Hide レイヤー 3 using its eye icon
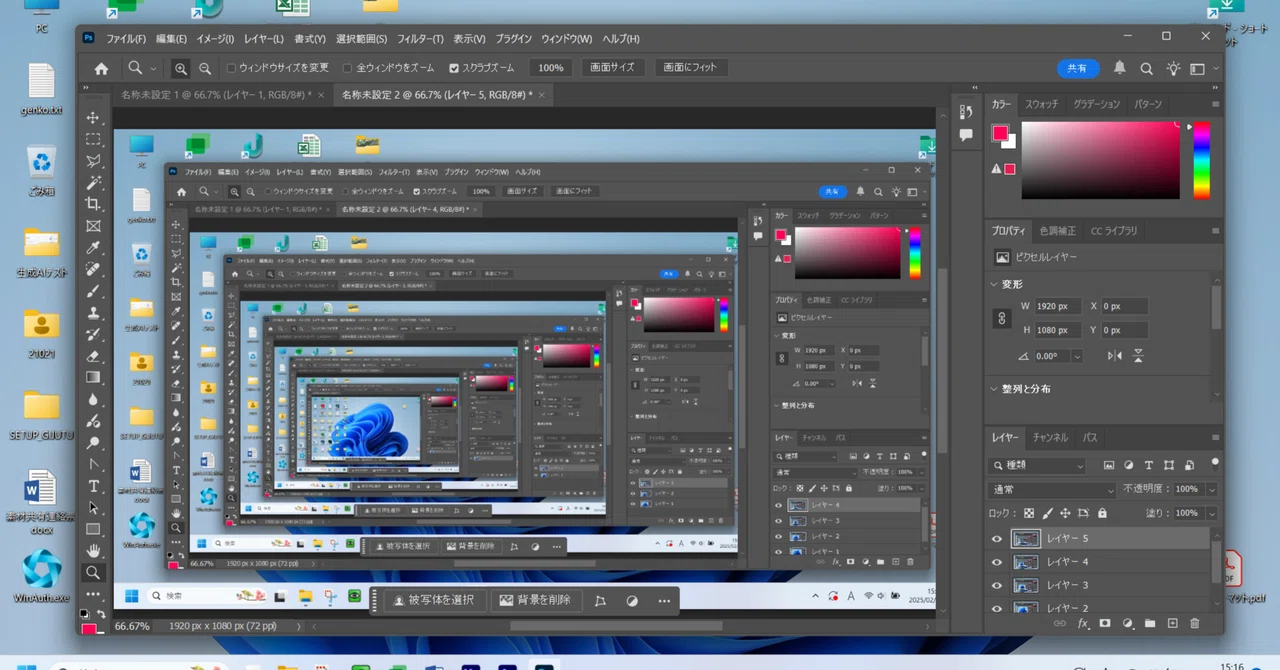The image size is (1280, 670). click(x=996, y=585)
